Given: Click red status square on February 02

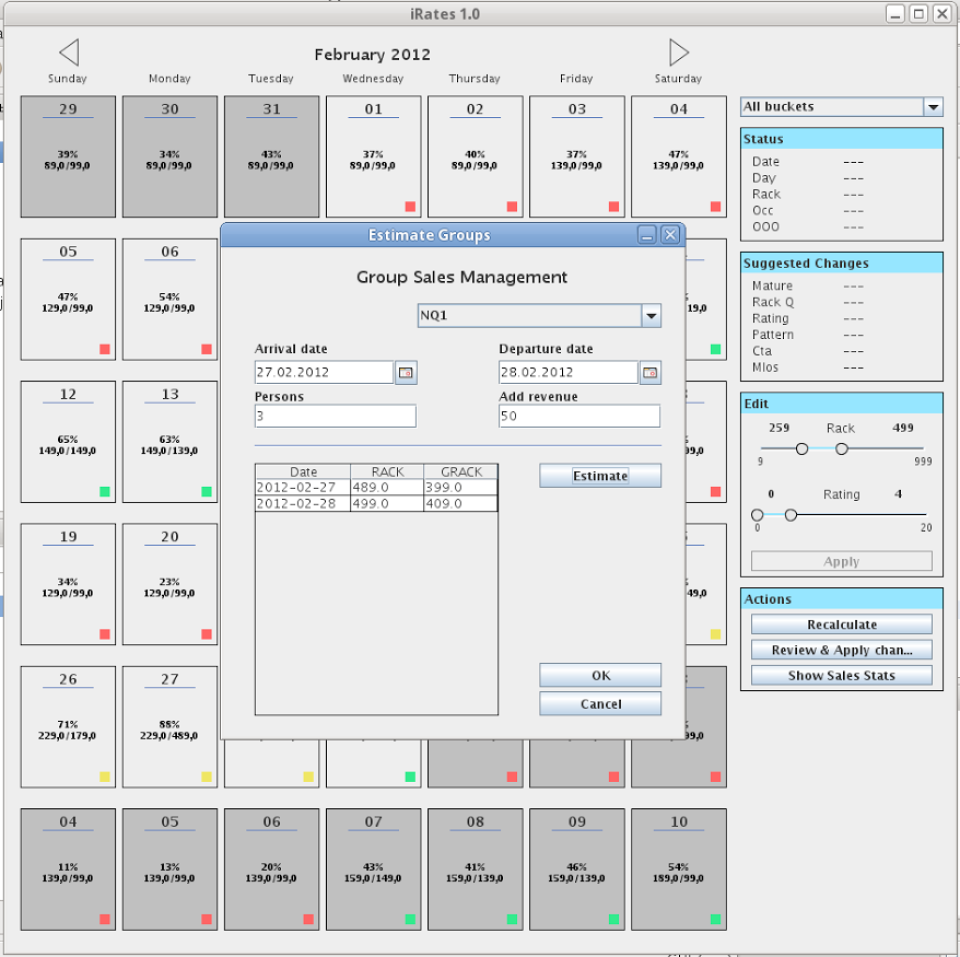Looking at the screenshot, I should pyautogui.click(x=512, y=206).
